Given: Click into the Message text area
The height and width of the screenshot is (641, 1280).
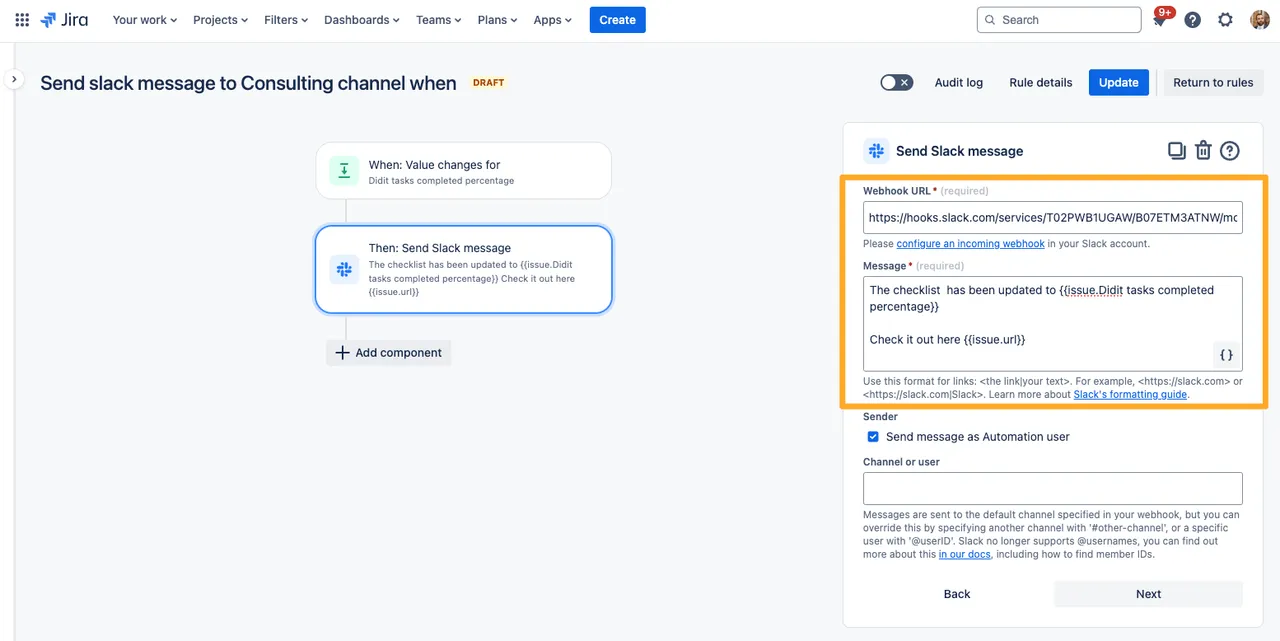Looking at the screenshot, I should point(1053,323).
